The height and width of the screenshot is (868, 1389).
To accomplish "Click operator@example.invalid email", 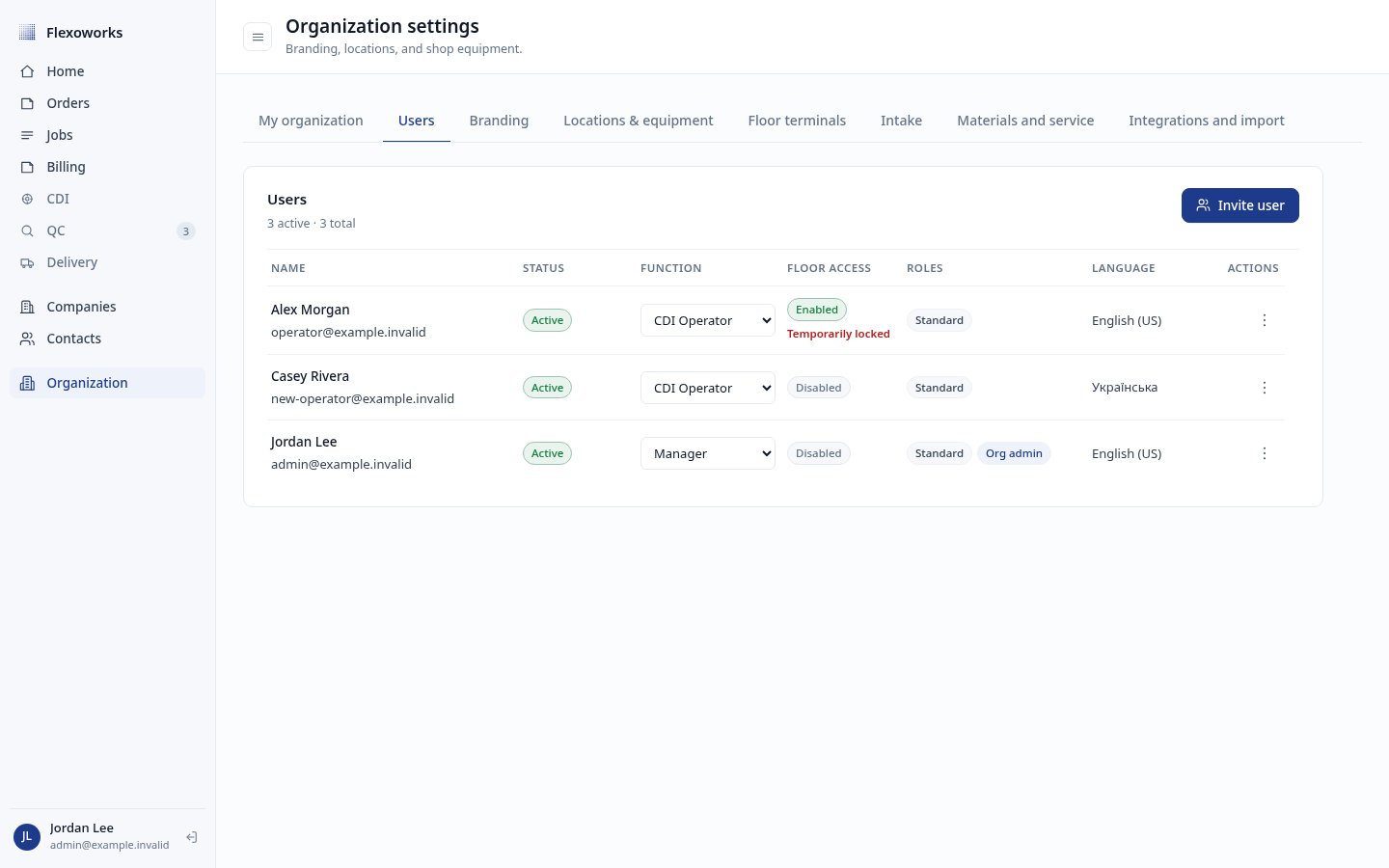I will [348, 332].
